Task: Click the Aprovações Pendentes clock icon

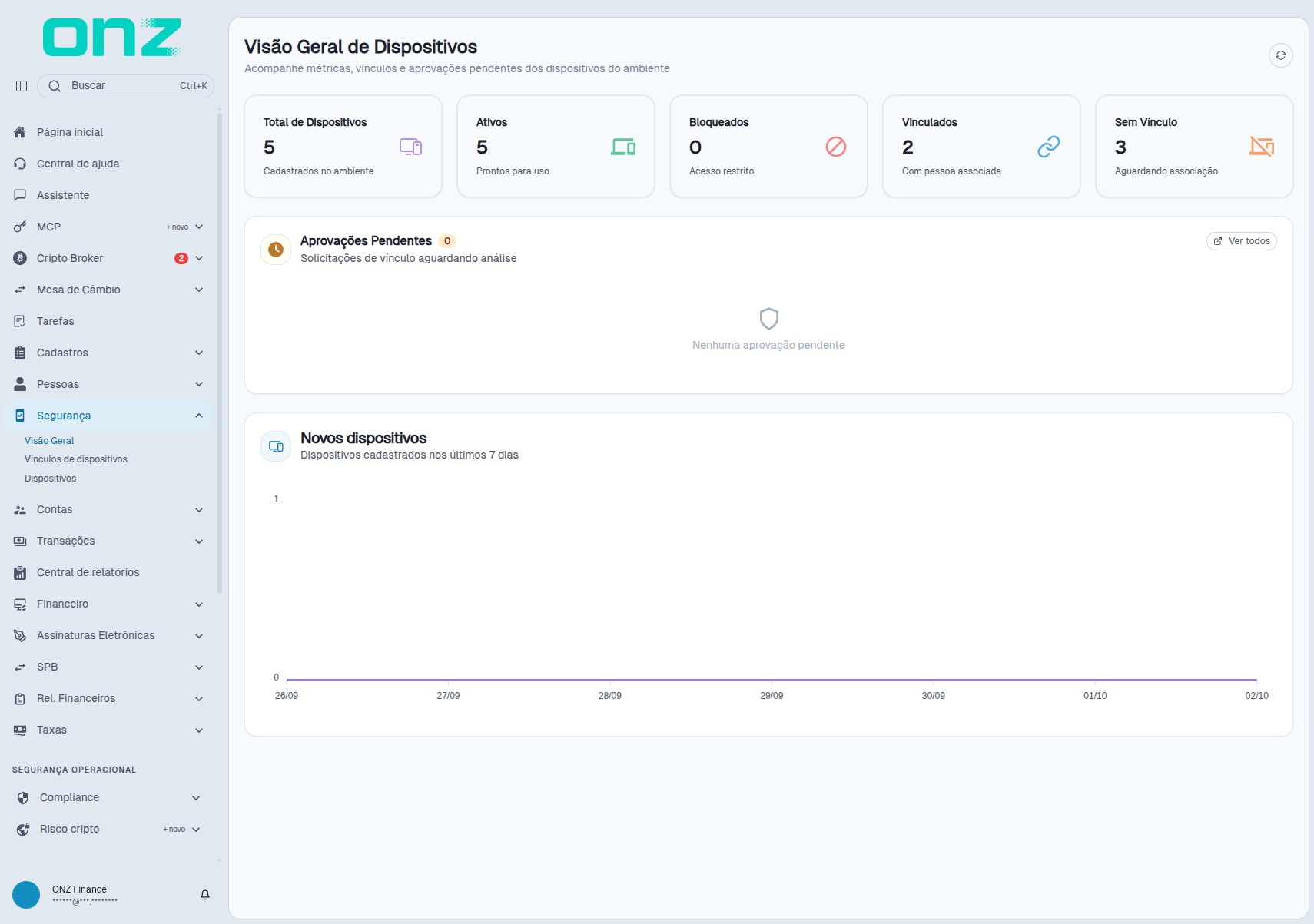Action: point(276,250)
